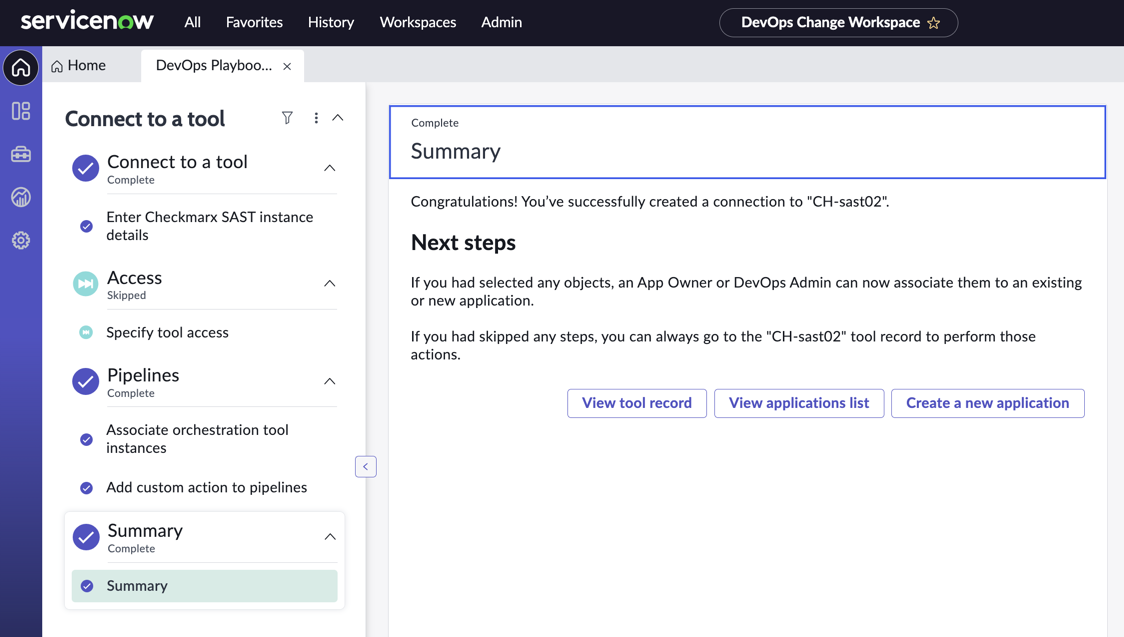Screen dimensions: 1124x637
Task: Click the checkmark in the highlighted Summary row
Action: [x=87, y=586]
